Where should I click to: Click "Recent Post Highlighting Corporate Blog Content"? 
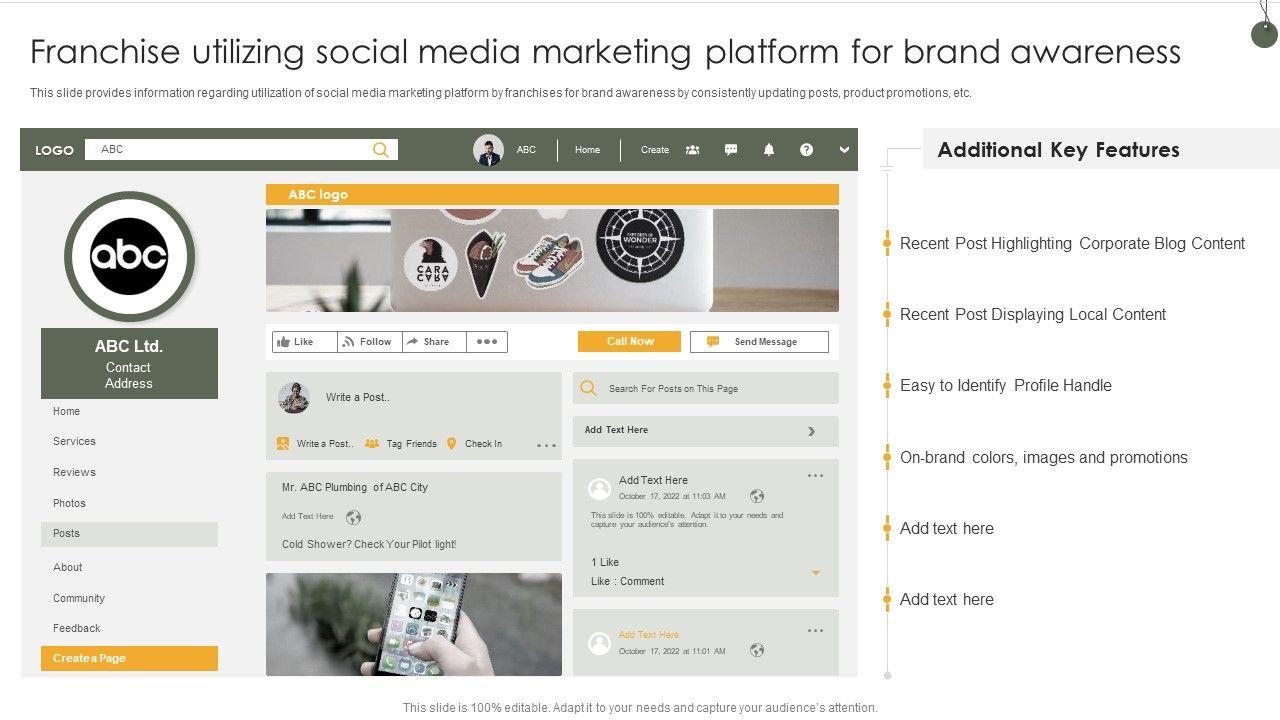point(1072,243)
